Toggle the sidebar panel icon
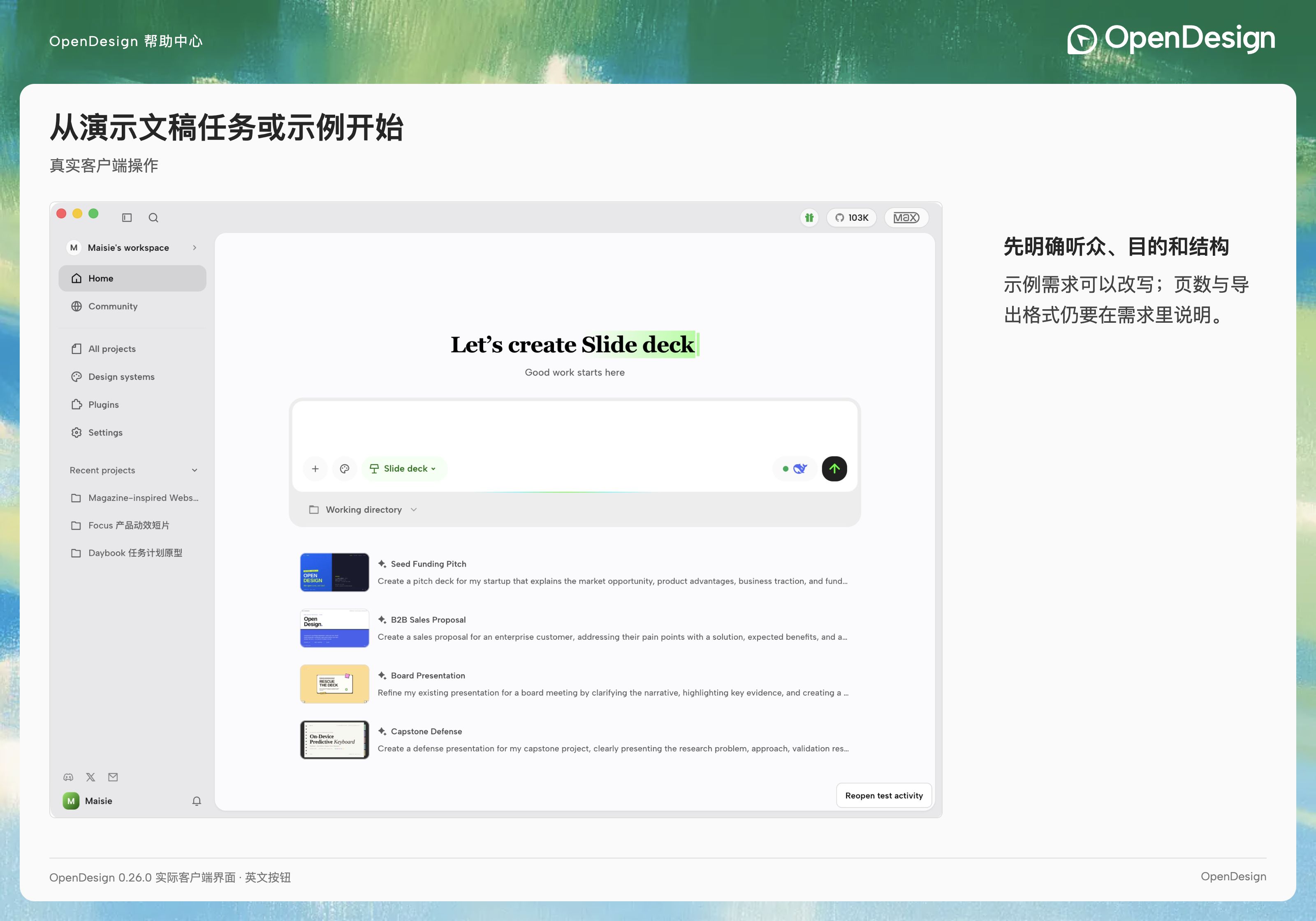1316x921 pixels. click(x=127, y=217)
